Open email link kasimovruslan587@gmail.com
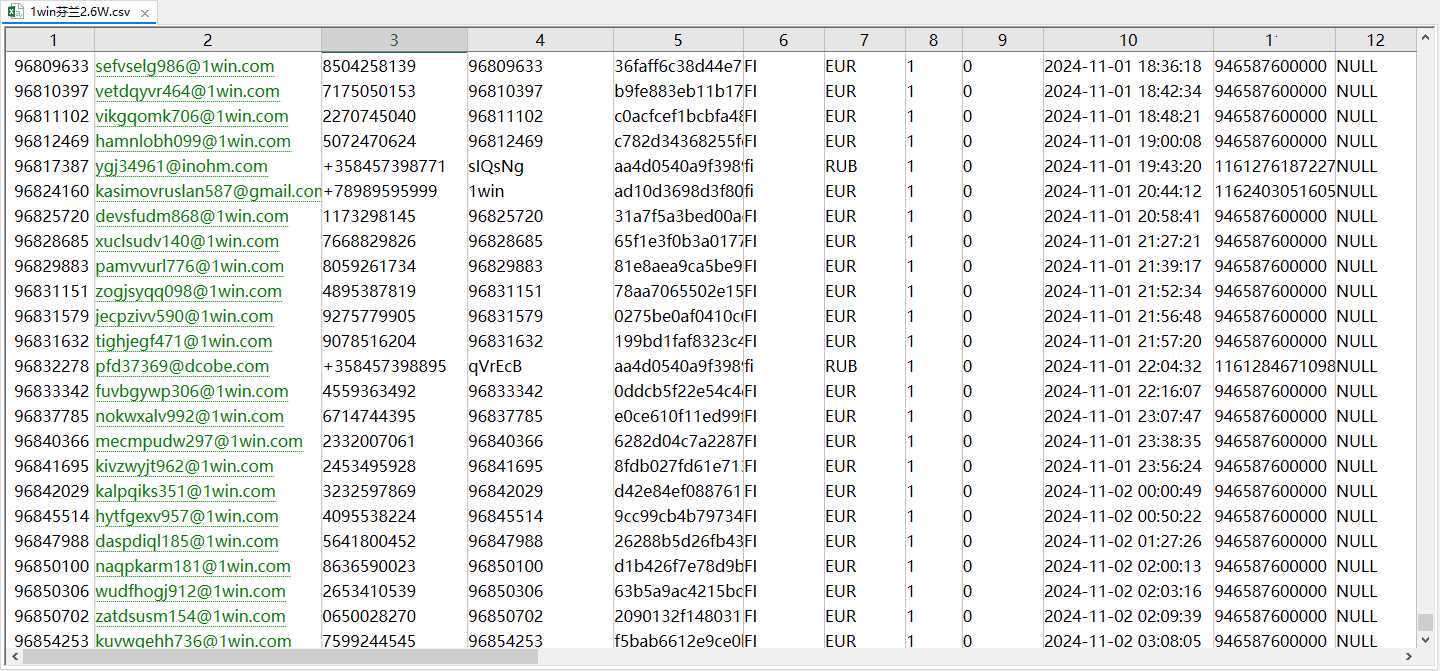Image resolution: width=1440 pixels, height=671 pixels. [208, 191]
